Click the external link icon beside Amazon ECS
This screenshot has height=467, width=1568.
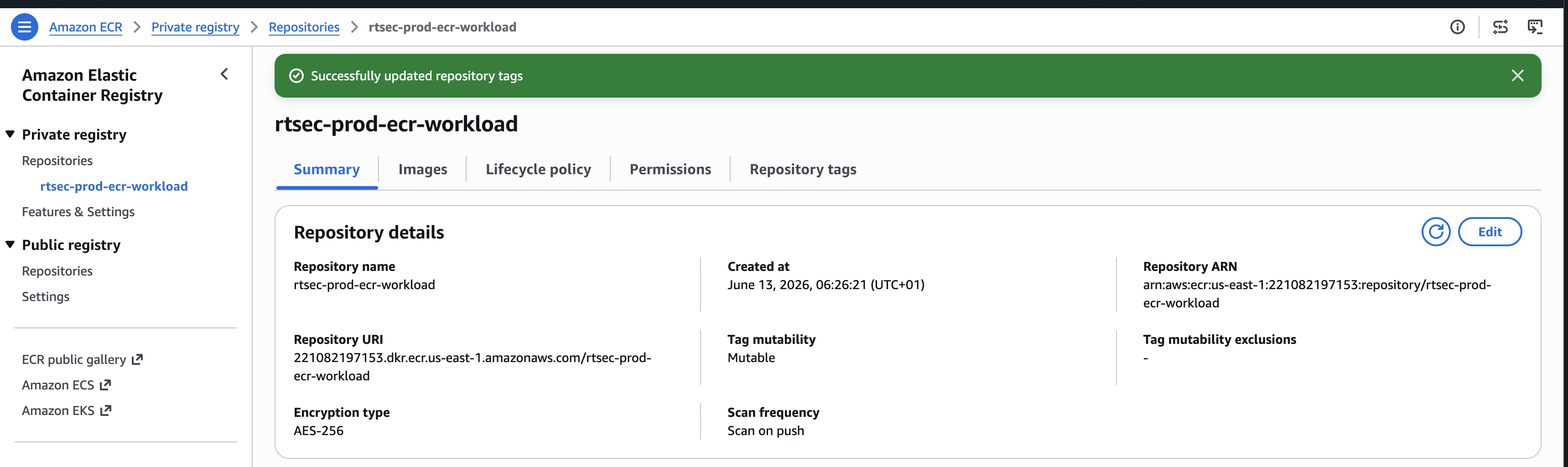[x=105, y=385]
